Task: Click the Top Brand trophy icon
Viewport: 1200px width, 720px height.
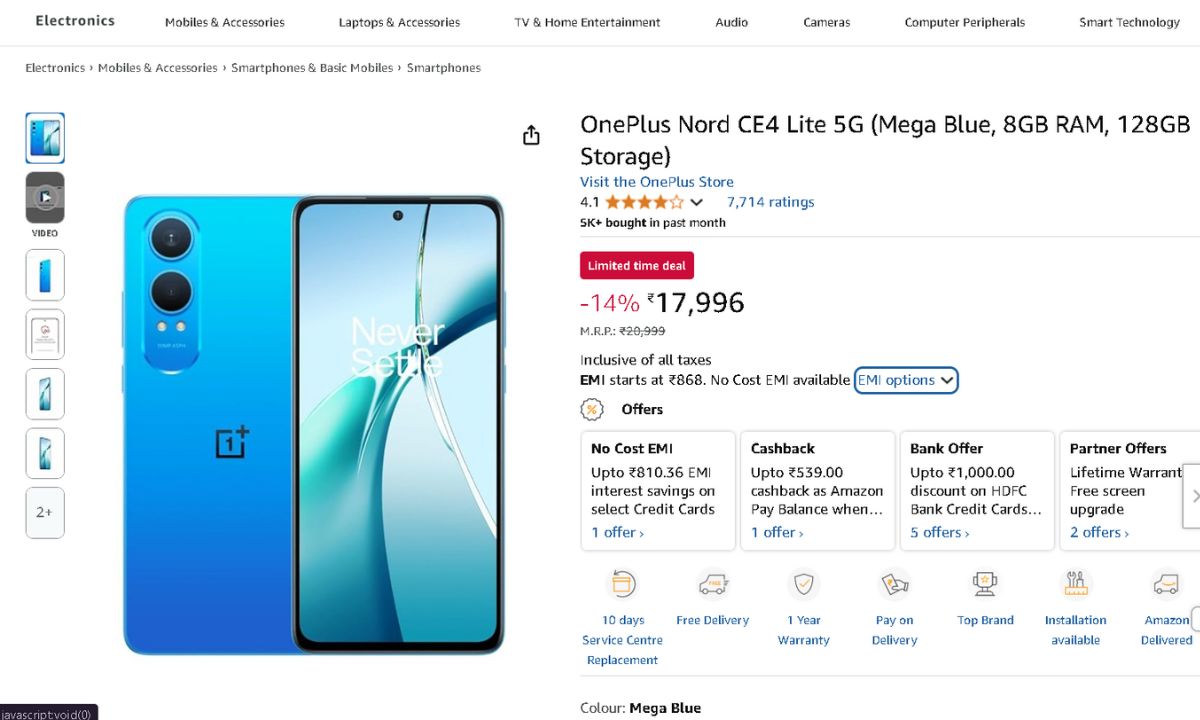Action: pos(985,584)
